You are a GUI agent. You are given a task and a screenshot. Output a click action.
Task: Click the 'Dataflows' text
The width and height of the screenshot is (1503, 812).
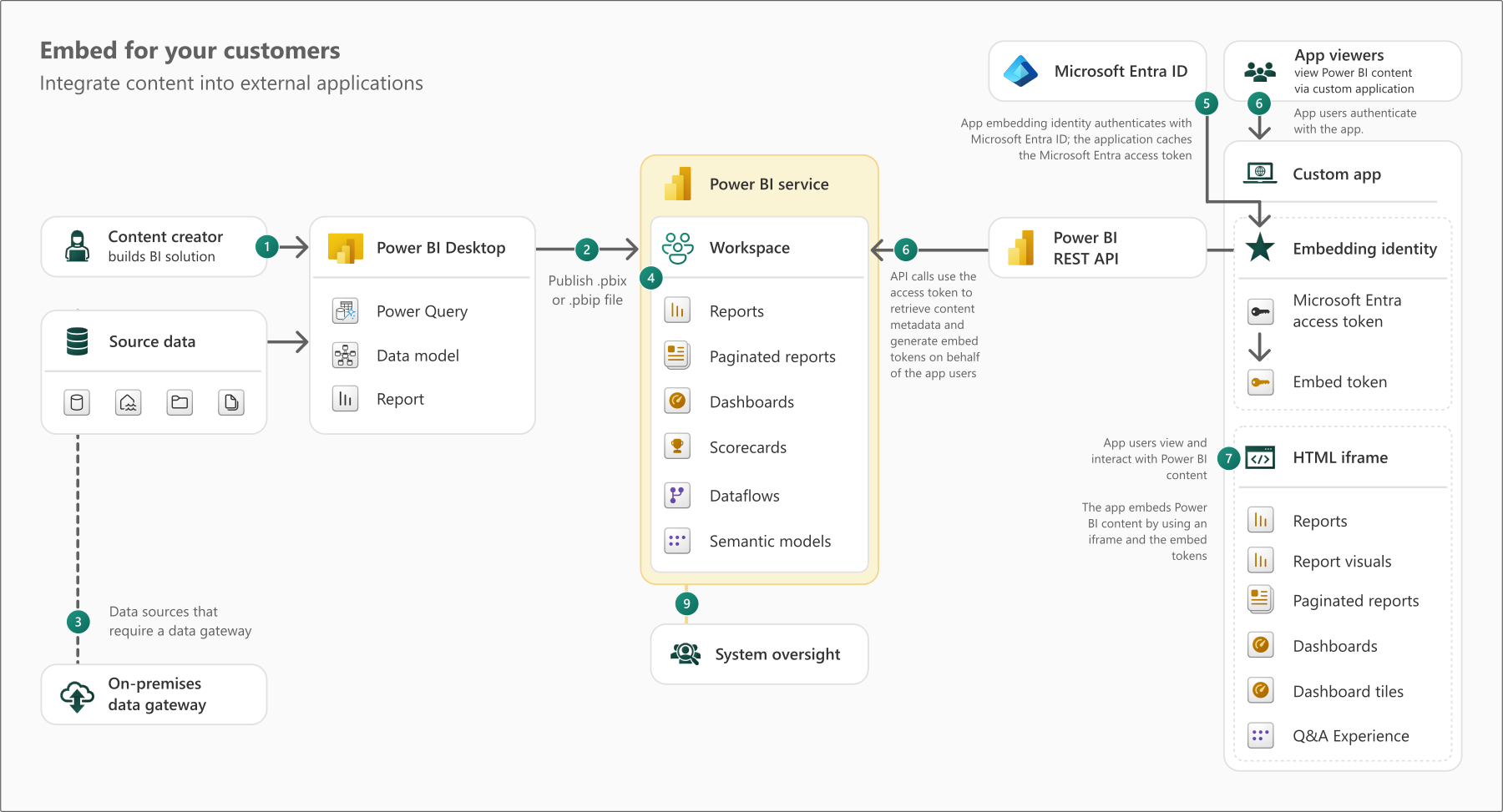click(x=744, y=496)
